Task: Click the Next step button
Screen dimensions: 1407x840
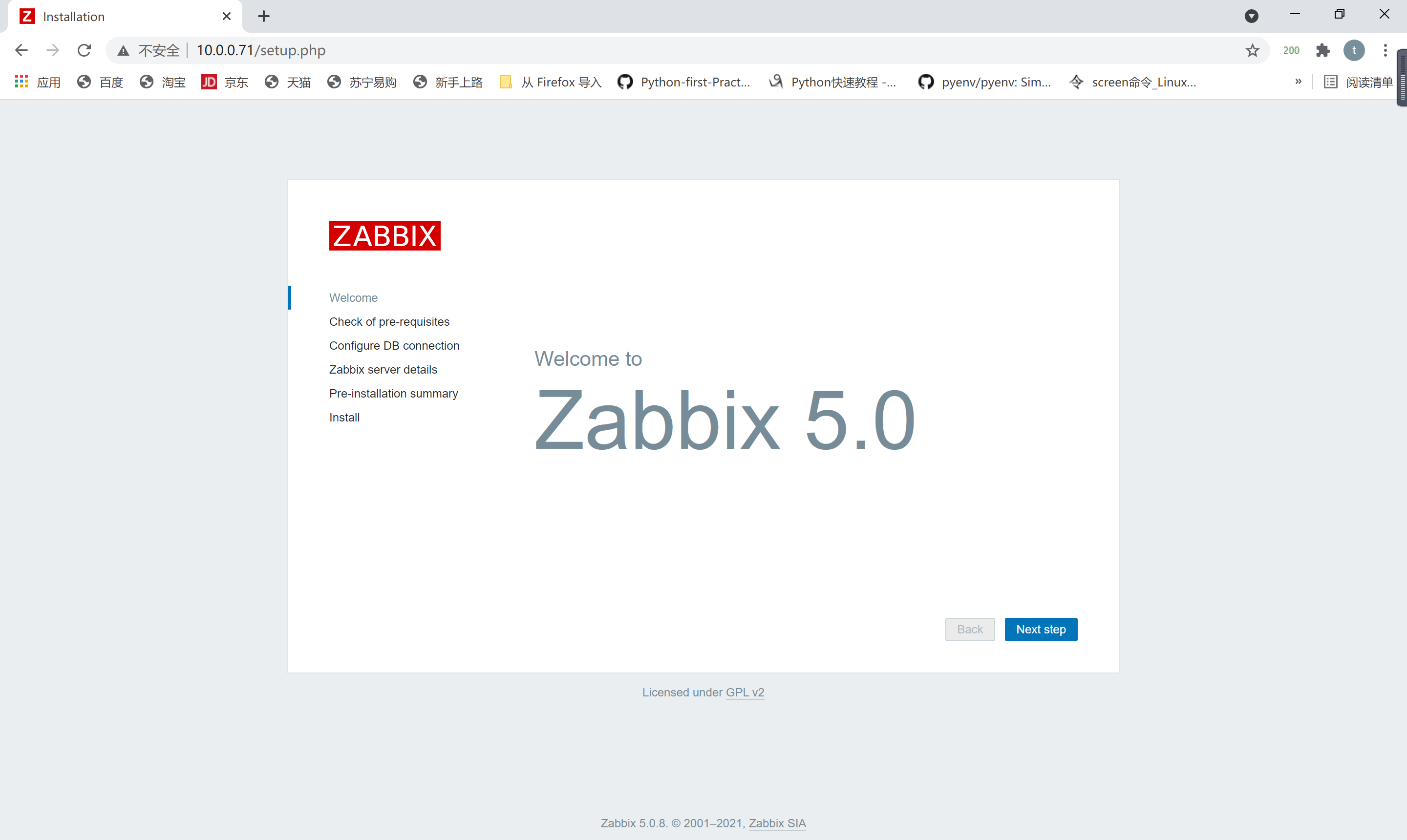Action: click(1041, 630)
